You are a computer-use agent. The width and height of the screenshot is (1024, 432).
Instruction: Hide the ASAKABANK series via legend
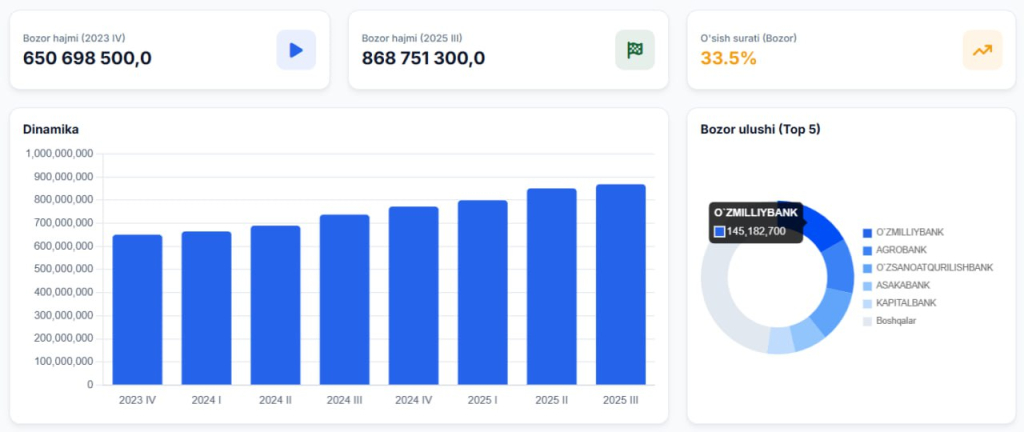[x=901, y=285]
